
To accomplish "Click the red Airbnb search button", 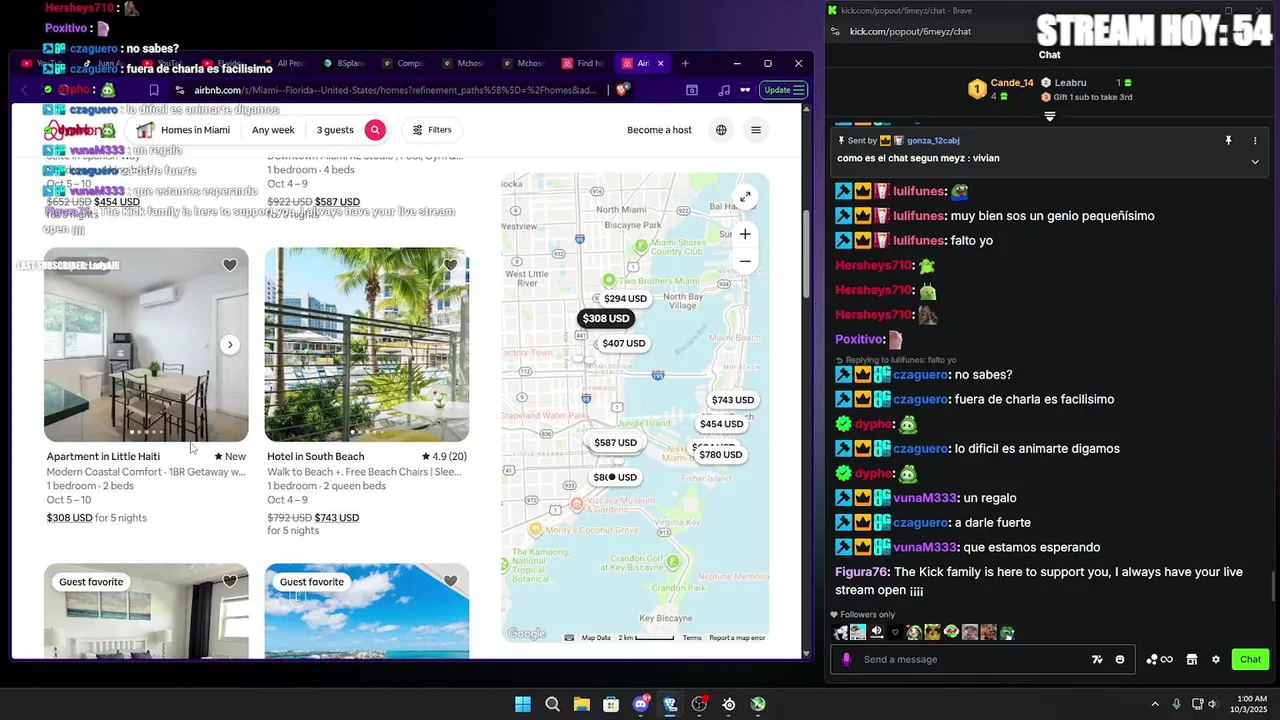I will [375, 130].
